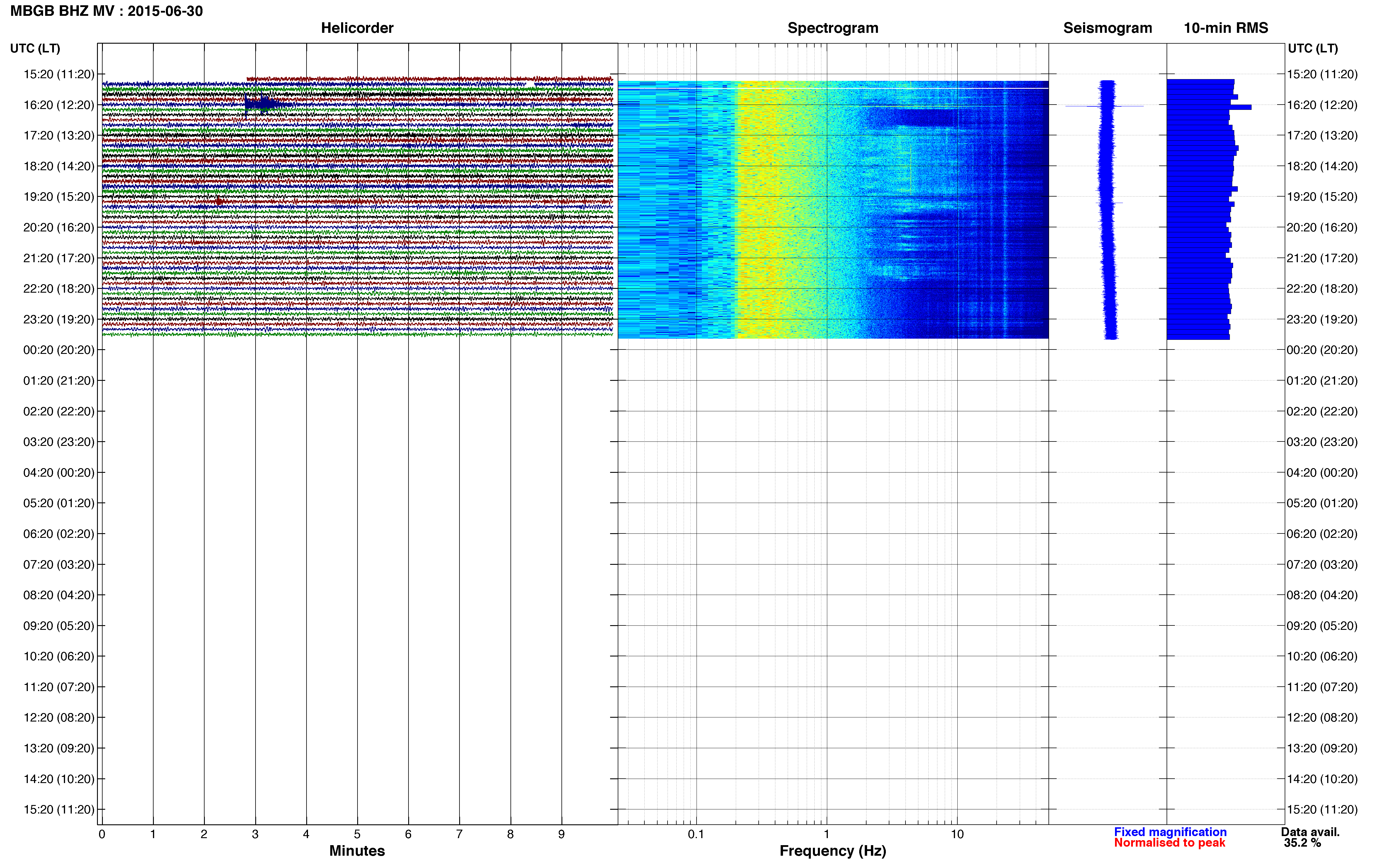Click the large blue event burst on the helicorder
Image resolution: width=1389 pixels, height=868 pixels.
(x=265, y=105)
